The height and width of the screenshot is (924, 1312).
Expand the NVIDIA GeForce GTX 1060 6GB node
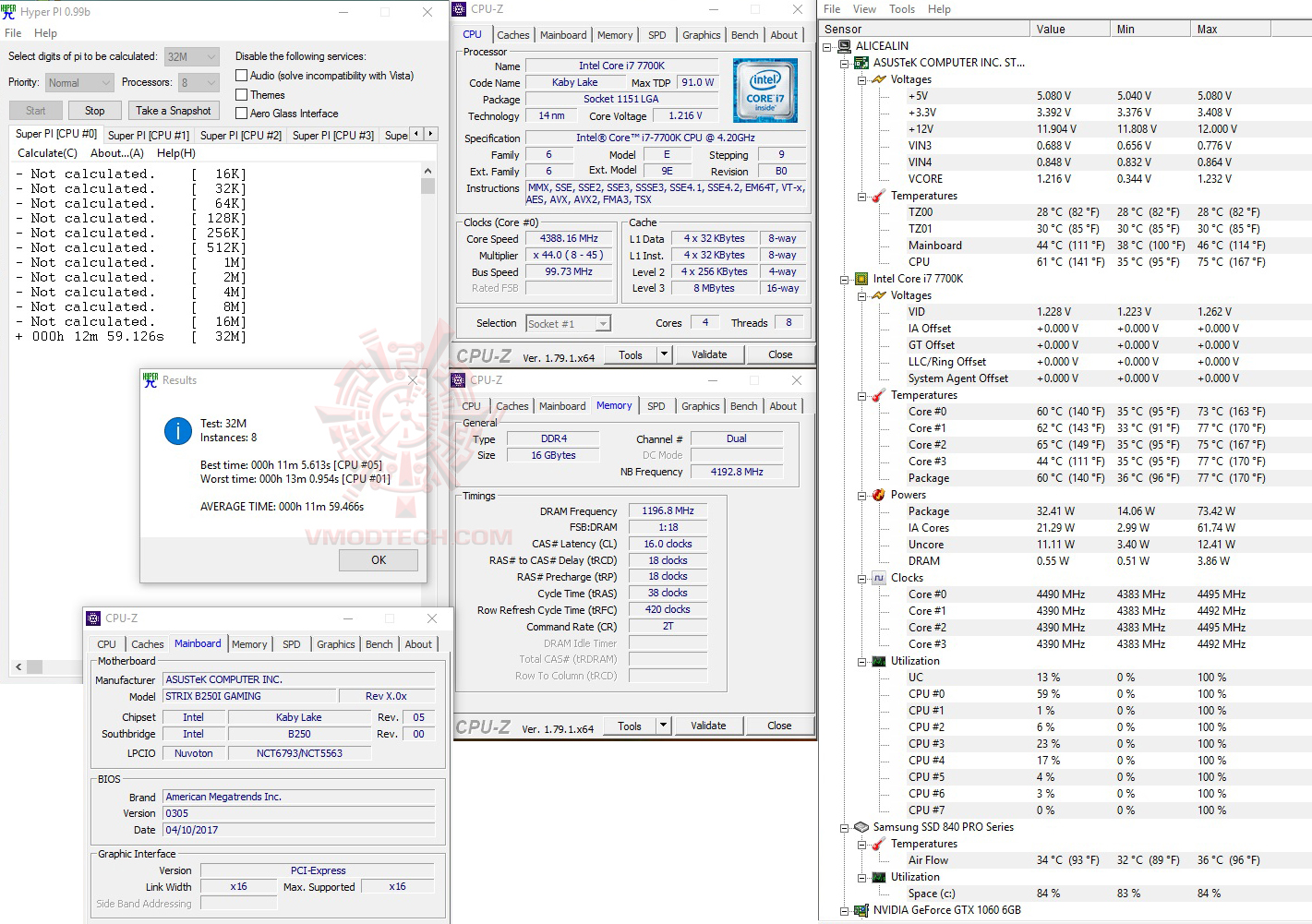(844, 910)
